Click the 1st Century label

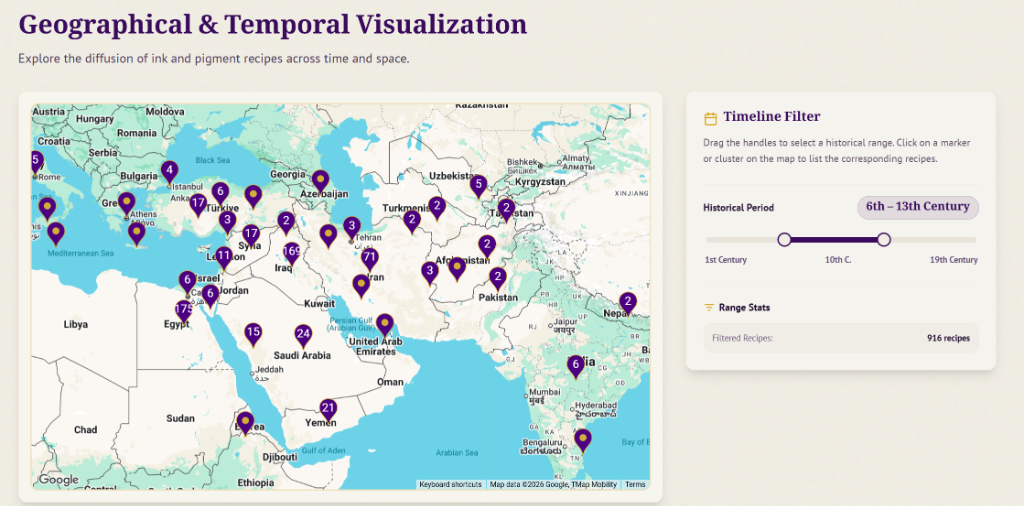(x=726, y=260)
